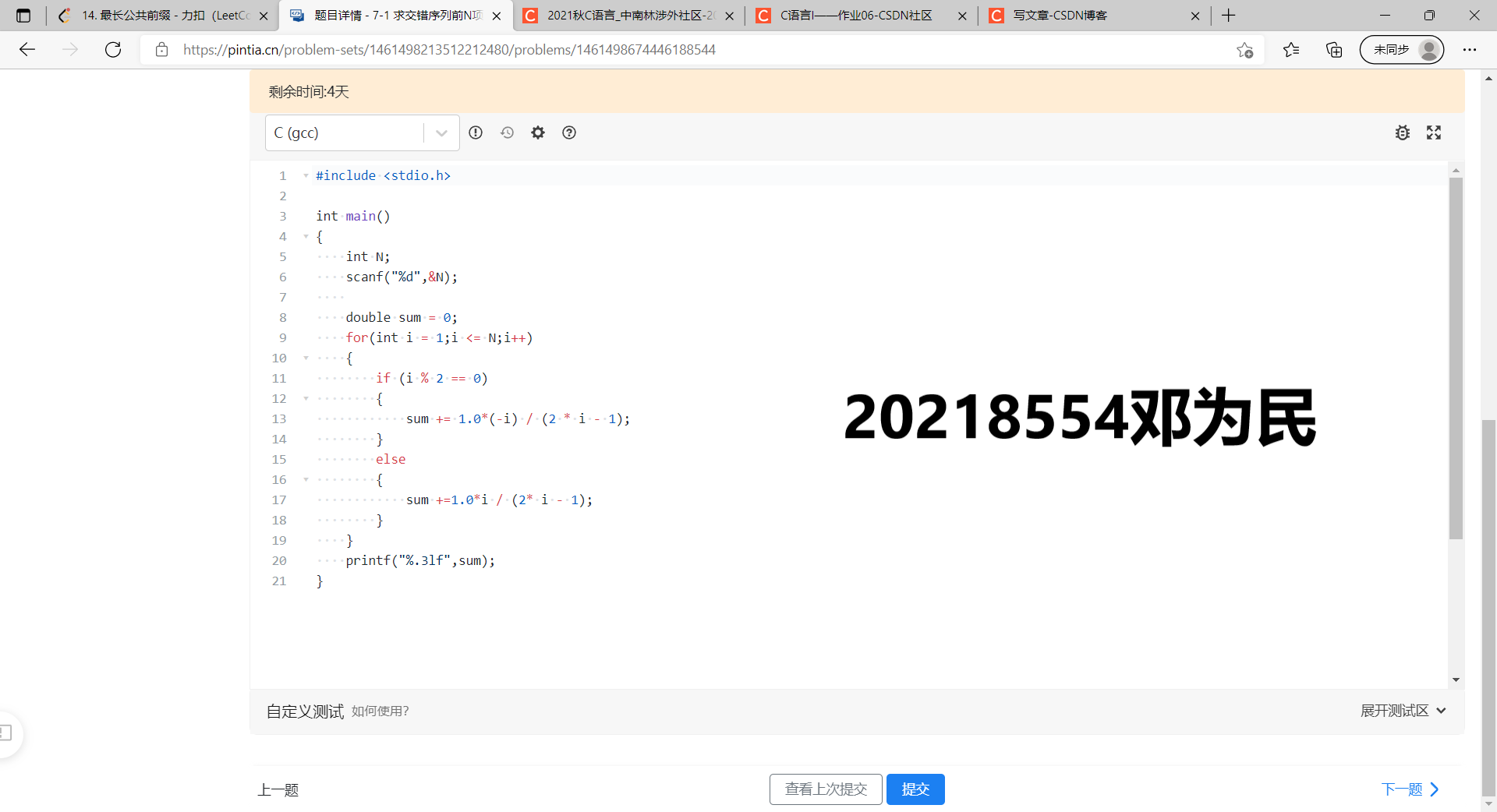Submit the code with 提交
The height and width of the screenshot is (812, 1497).
click(915, 789)
